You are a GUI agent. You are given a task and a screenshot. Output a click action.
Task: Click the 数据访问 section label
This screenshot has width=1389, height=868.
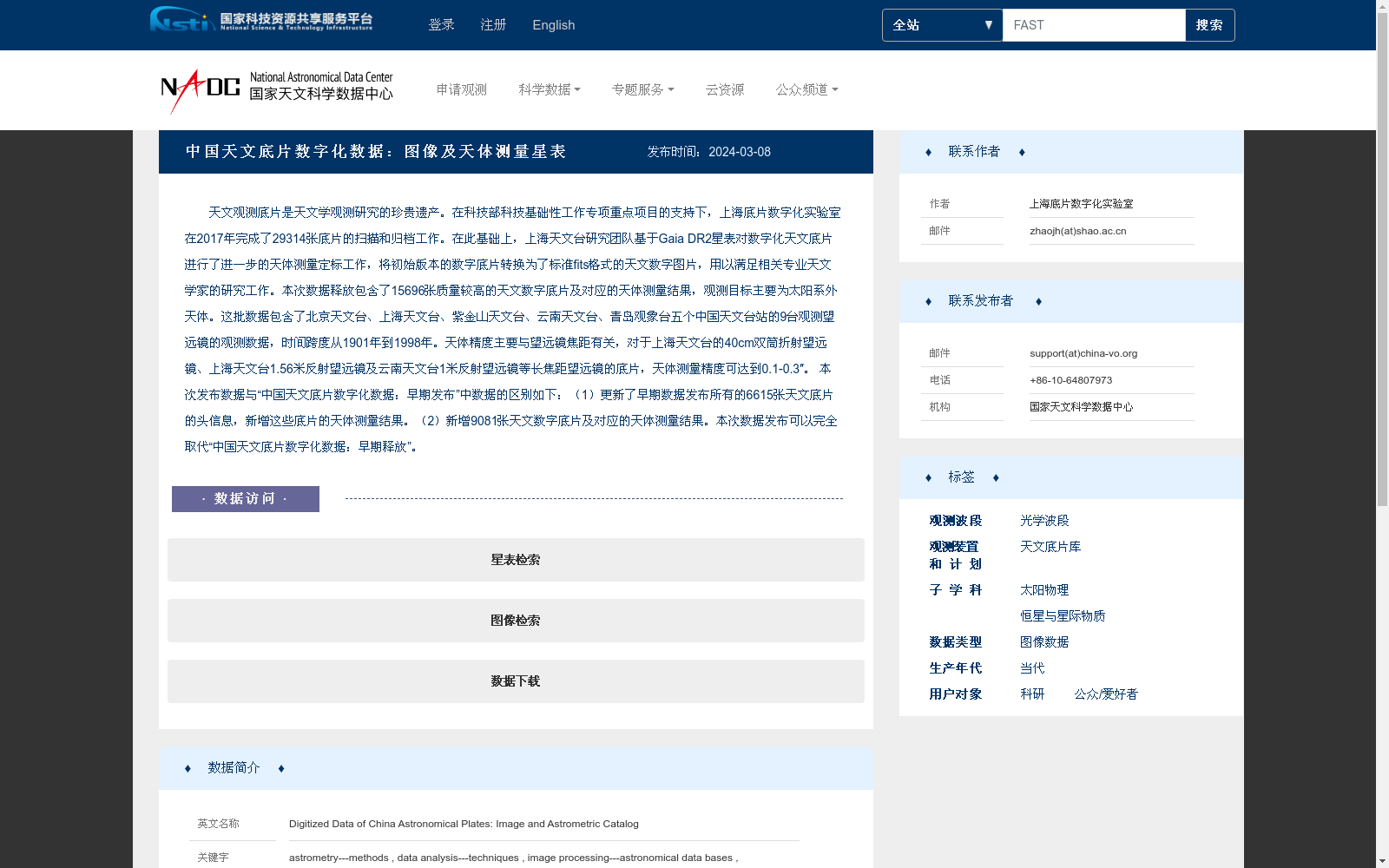tap(246, 499)
